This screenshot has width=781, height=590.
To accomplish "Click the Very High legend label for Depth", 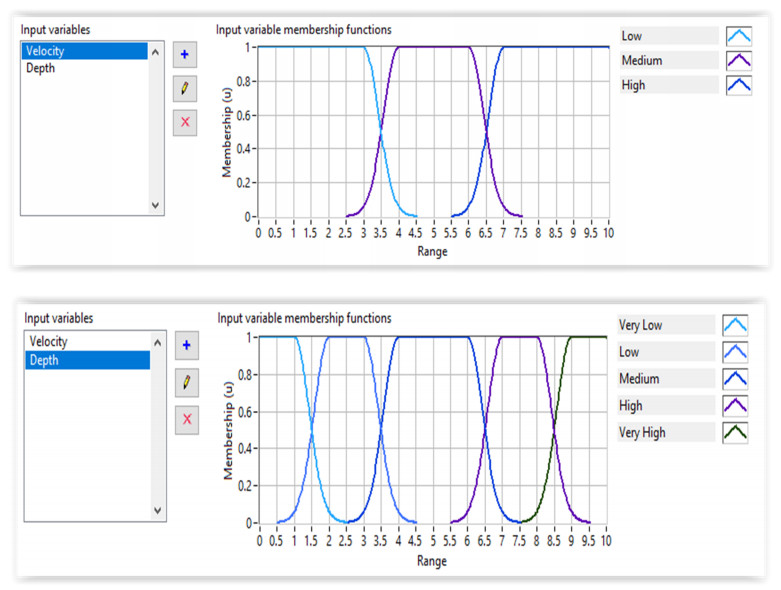I will pyautogui.click(x=666, y=433).
